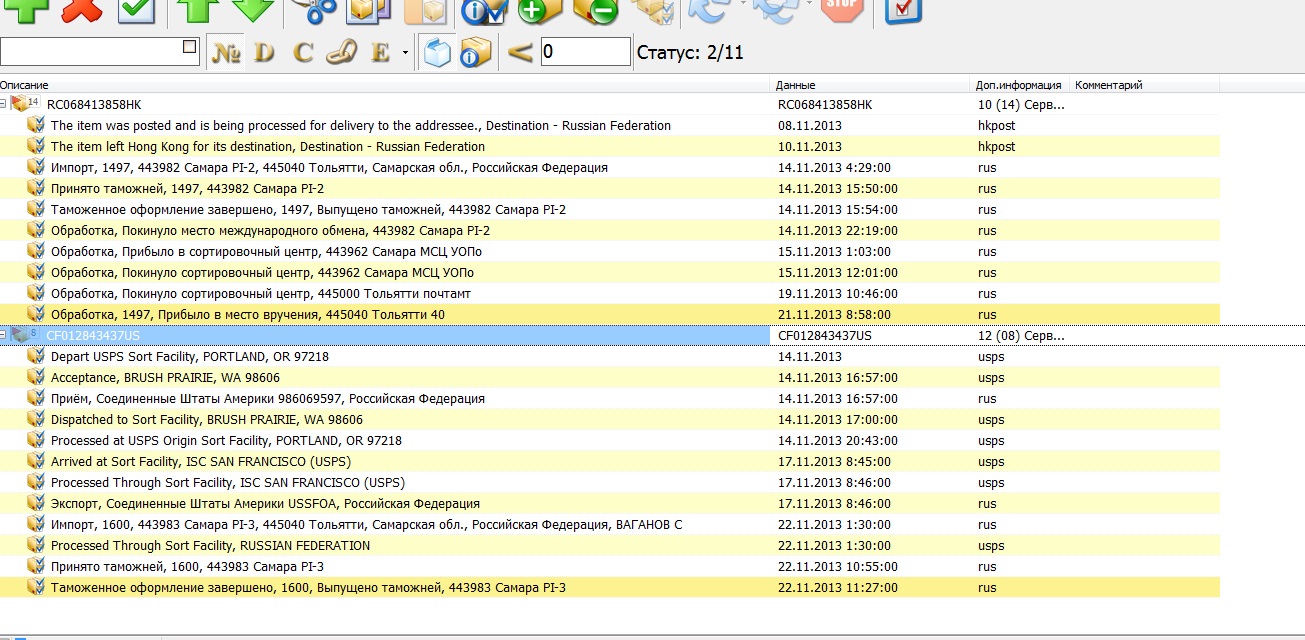This screenshot has width=1305, height=640.
Task: Click the red X delete icon
Action: [82, 10]
